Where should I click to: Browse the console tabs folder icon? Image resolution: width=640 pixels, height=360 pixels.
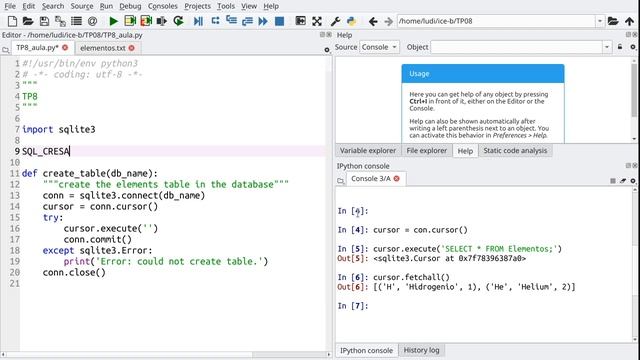[x=340, y=180]
